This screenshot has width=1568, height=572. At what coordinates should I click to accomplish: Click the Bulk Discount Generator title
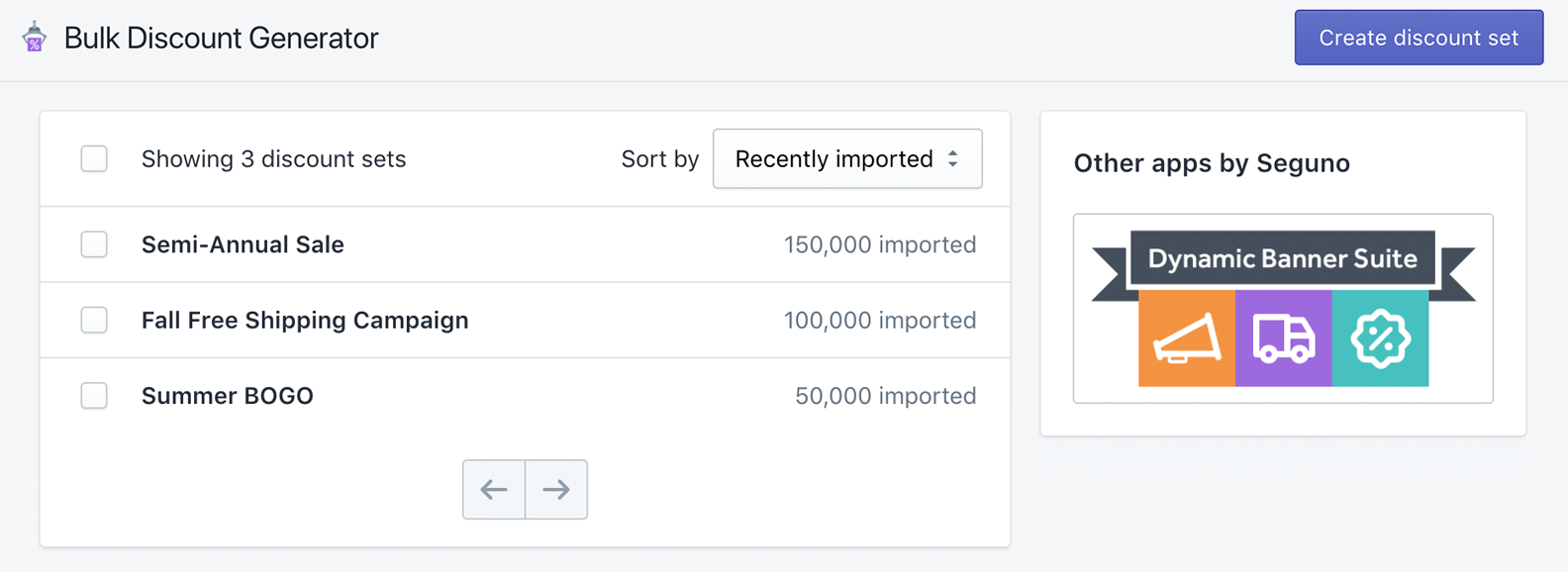click(x=222, y=38)
